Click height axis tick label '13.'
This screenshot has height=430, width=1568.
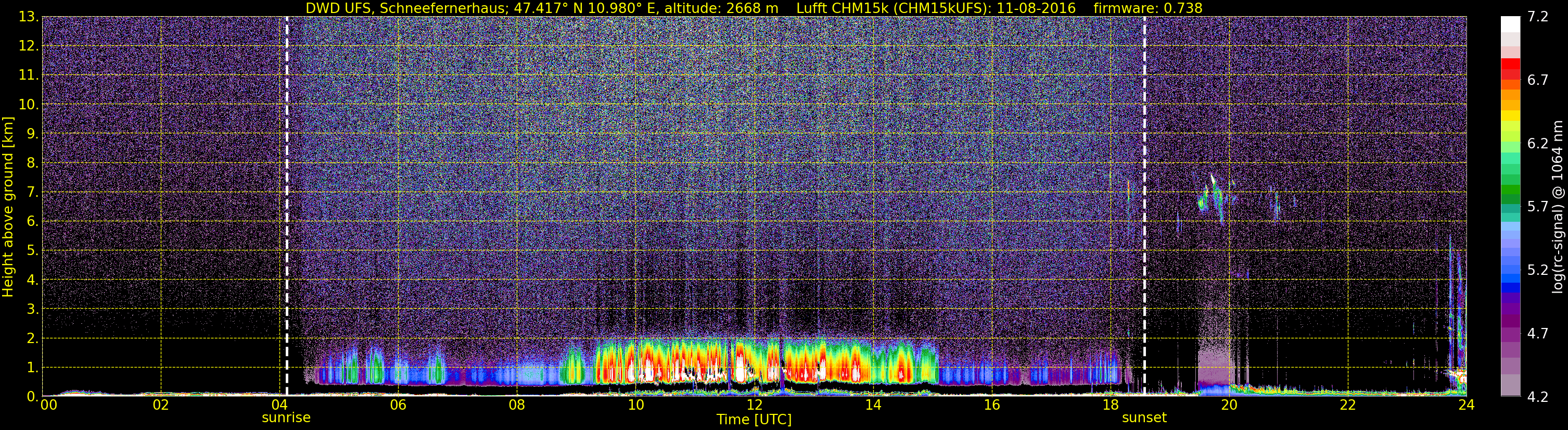point(29,17)
